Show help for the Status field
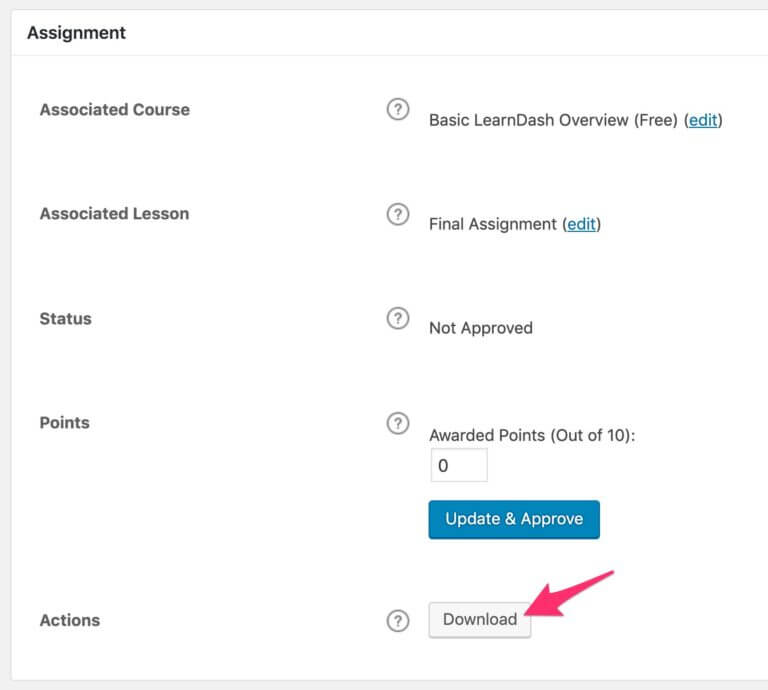Viewport: 768px width, 690px height. (x=398, y=319)
